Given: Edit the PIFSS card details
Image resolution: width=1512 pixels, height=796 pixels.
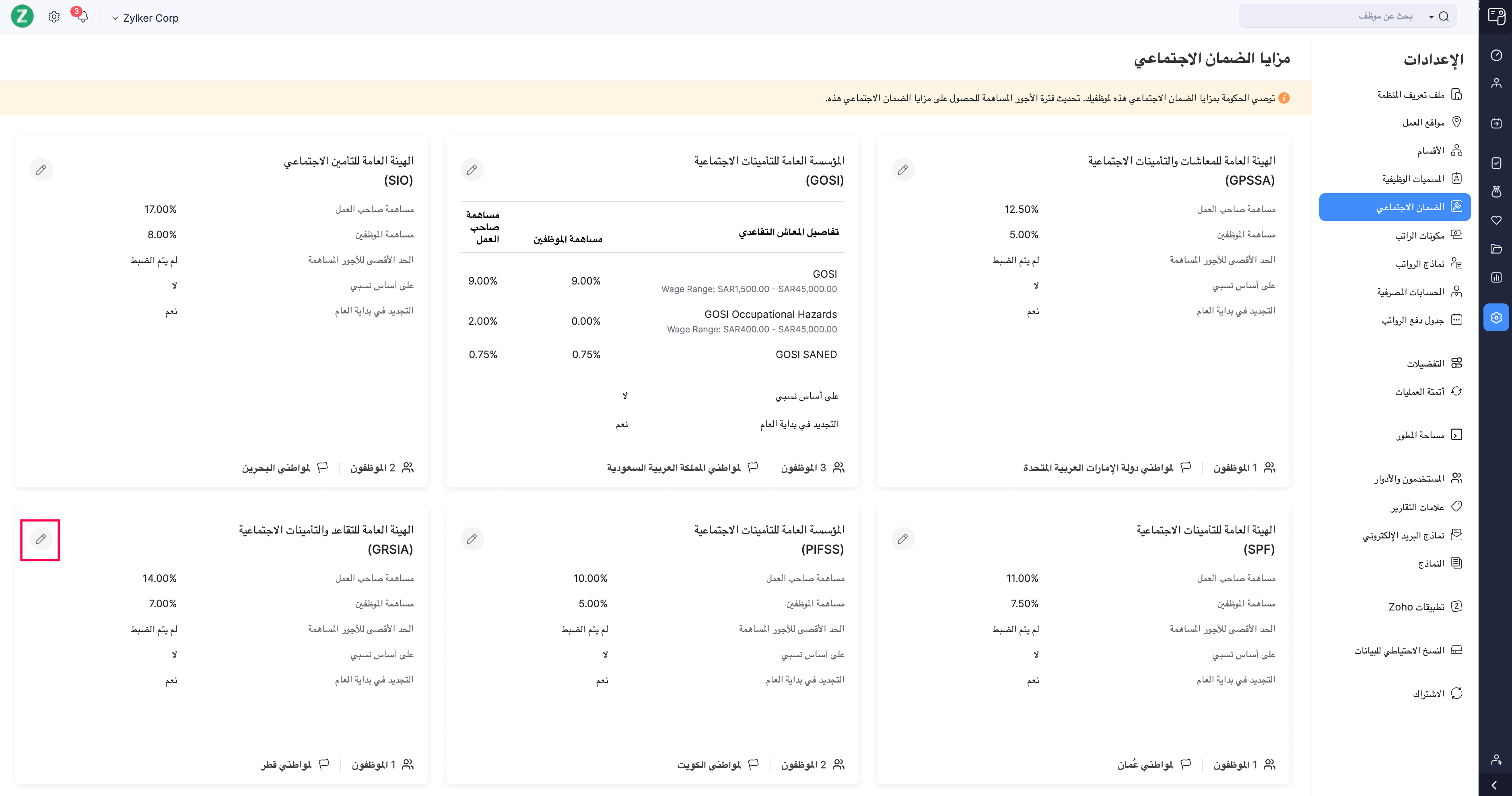Looking at the screenshot, I should pyautogui.click(x=472, y=539).
